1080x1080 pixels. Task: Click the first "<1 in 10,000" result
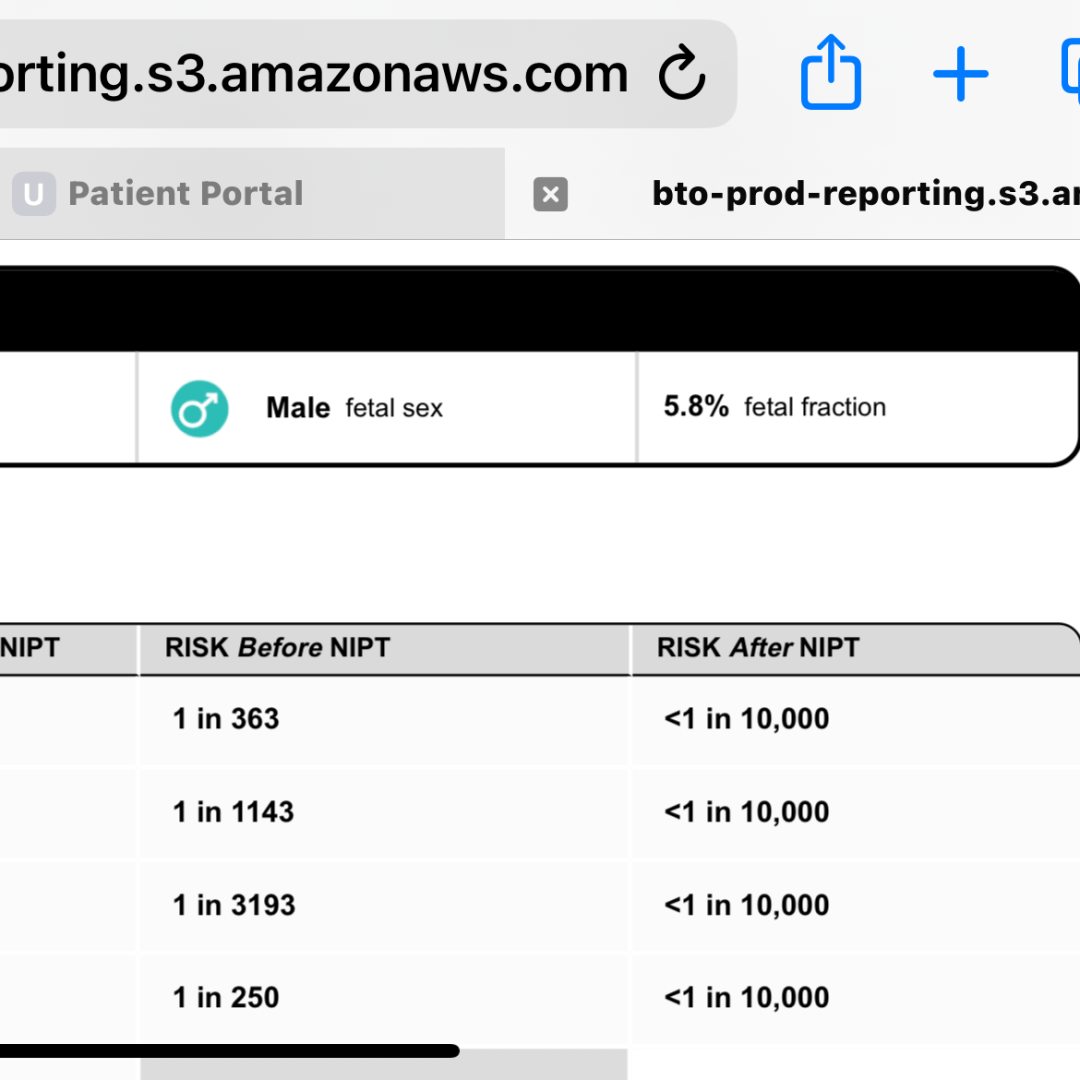tap(746, 719)
